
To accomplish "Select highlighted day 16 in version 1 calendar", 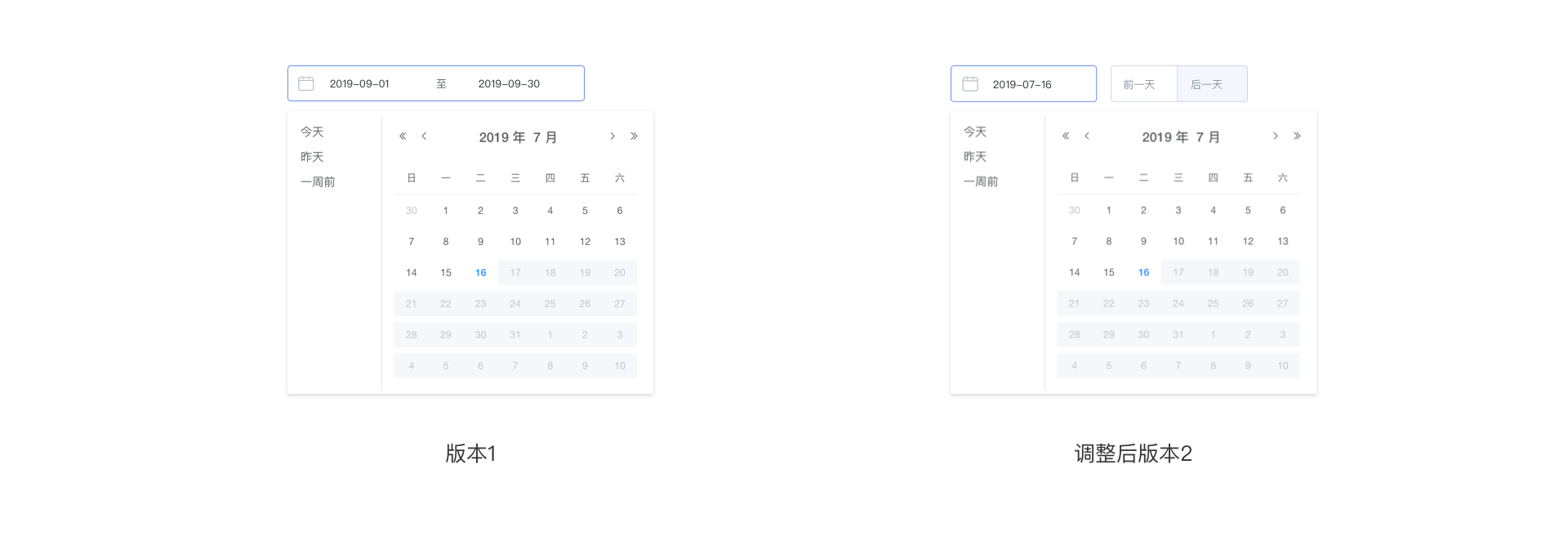I will click(x=480, y=273).
